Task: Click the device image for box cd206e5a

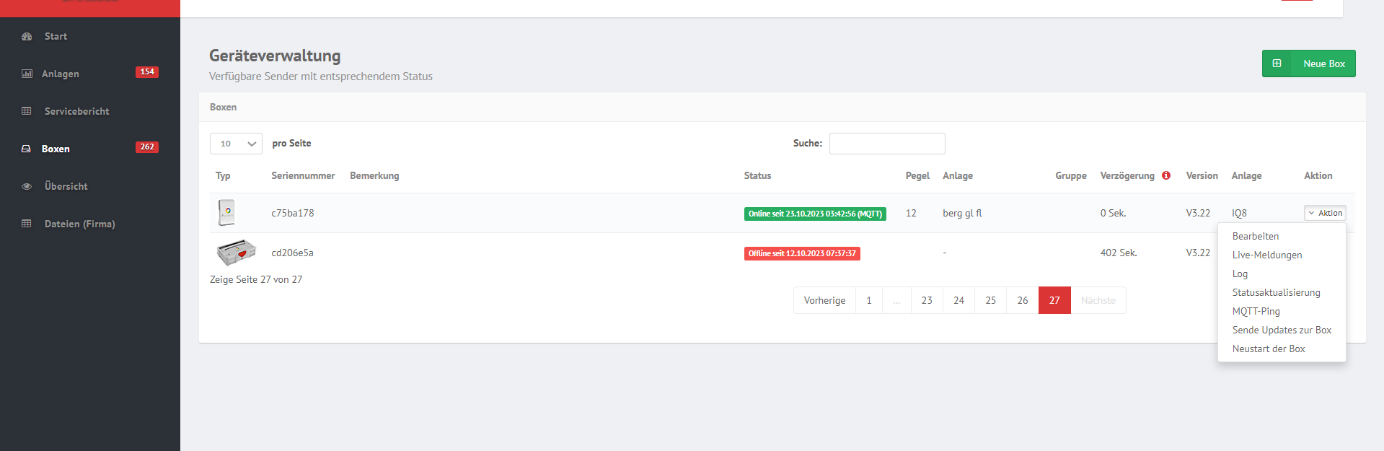Action: [x=236, y=253]
